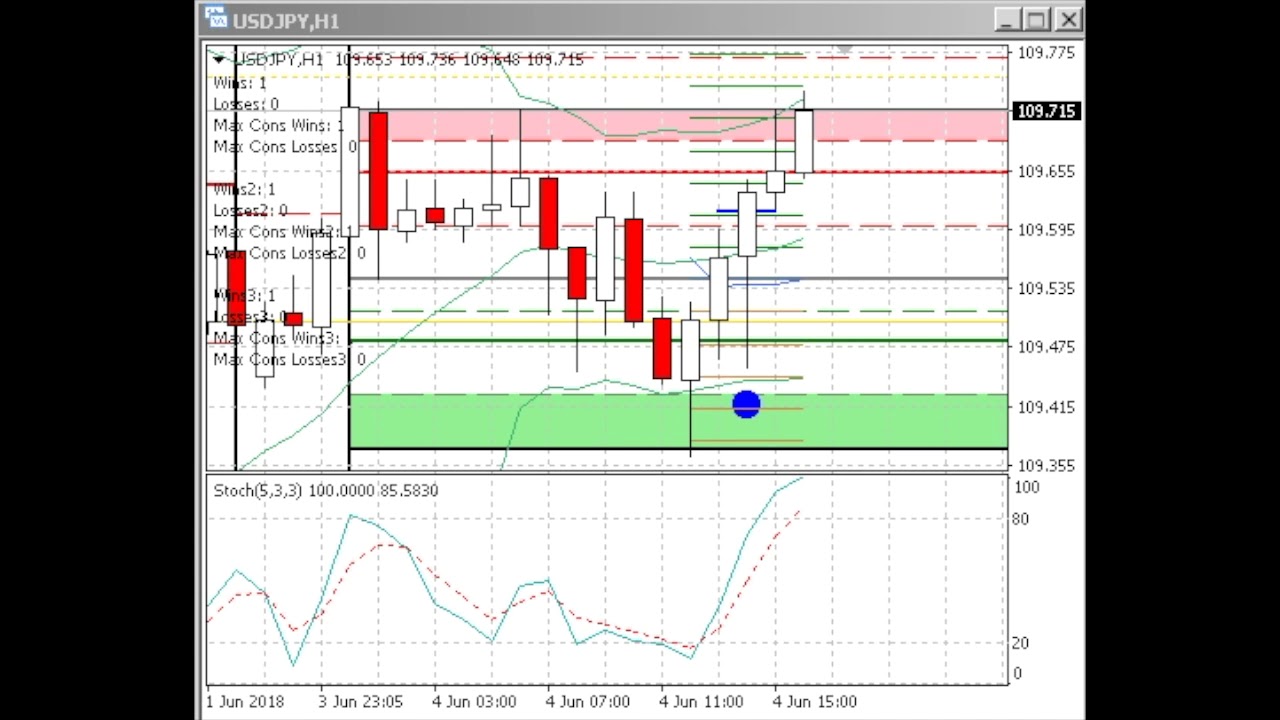
Task: Click the blue circle marker in green zone
Action: (746, 405)
